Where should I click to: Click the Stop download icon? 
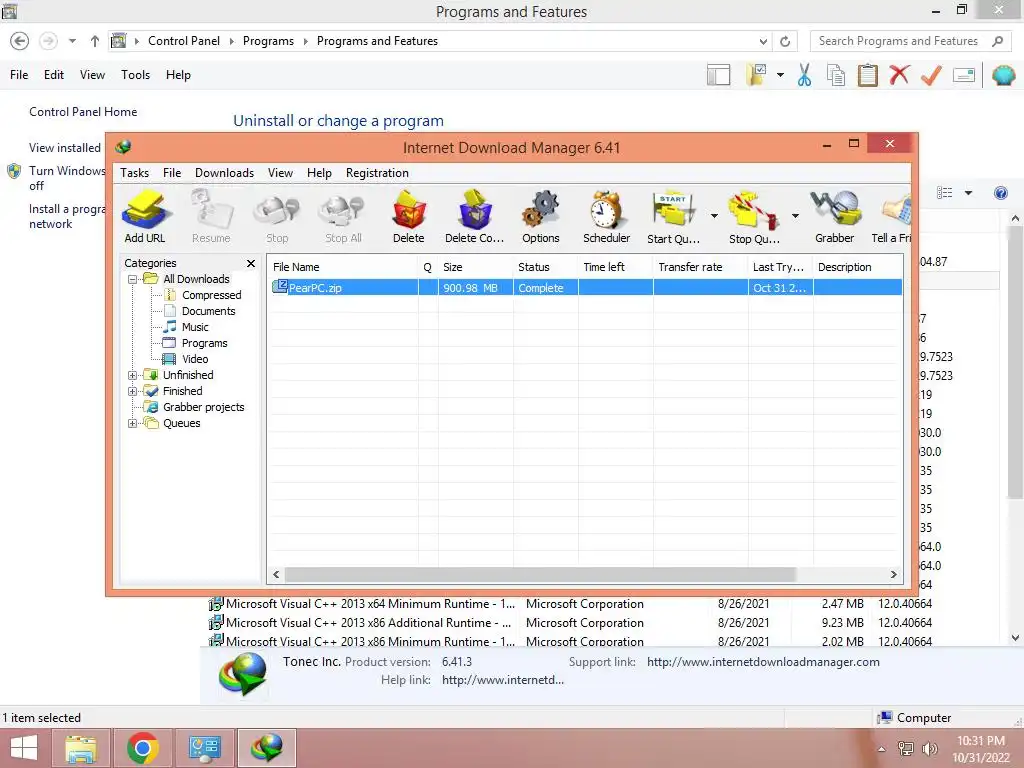(277, 217)
